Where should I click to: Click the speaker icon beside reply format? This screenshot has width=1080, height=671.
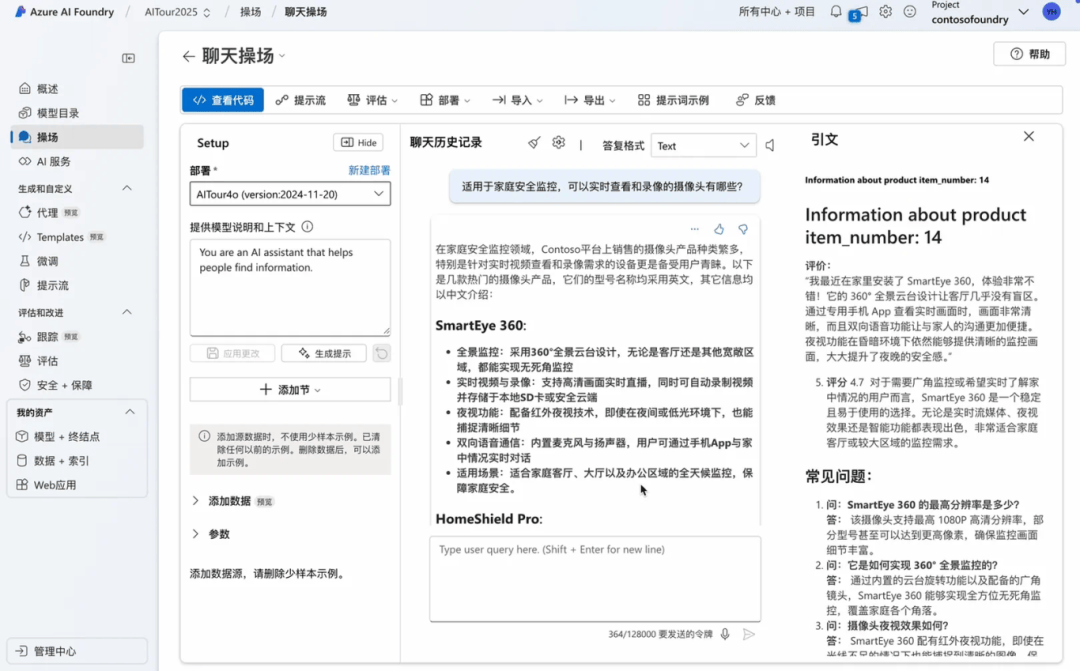(x=770, y=146)
